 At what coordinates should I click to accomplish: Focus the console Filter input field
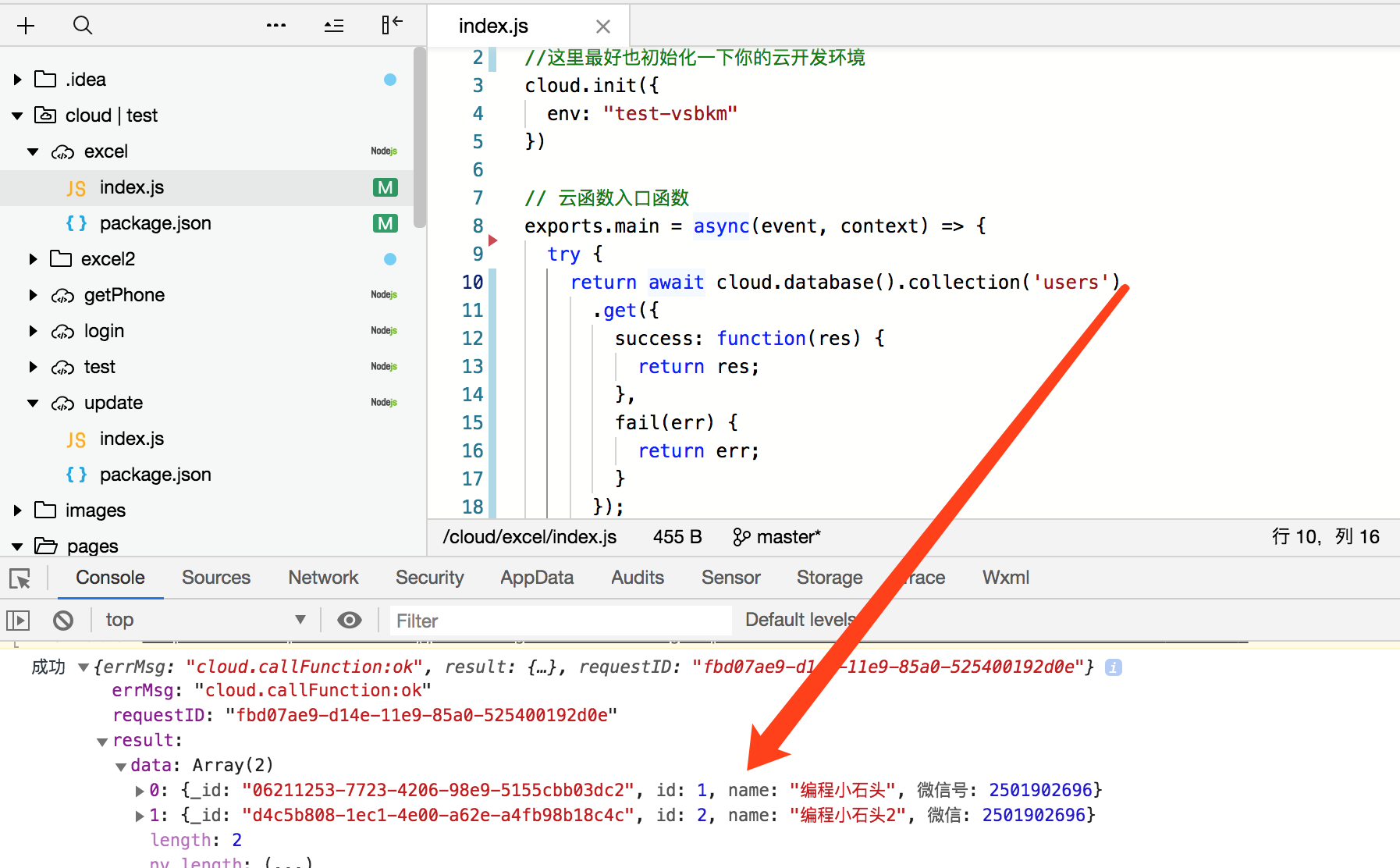(560, 621)
